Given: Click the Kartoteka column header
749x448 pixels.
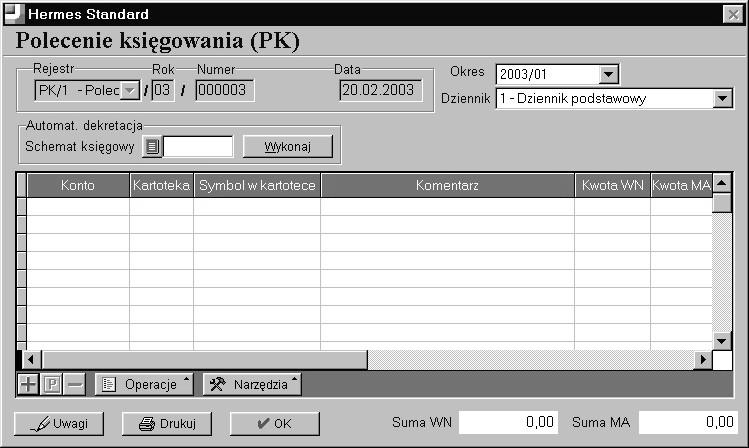Looking at the screenshot, I should [161, 185].
